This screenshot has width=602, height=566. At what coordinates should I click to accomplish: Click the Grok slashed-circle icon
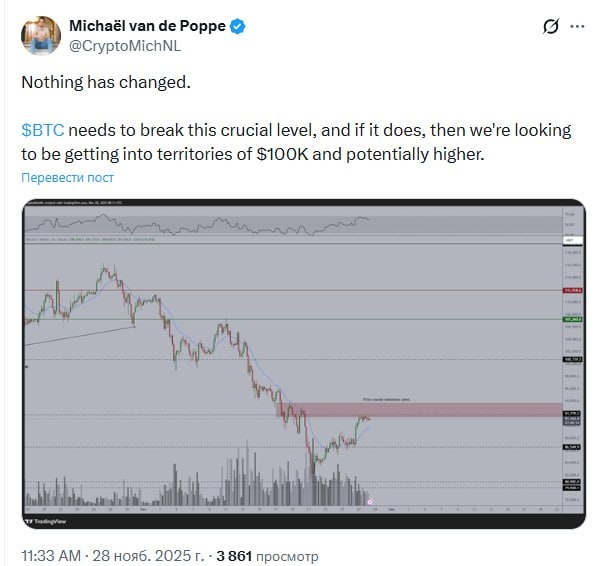point(551,26)
